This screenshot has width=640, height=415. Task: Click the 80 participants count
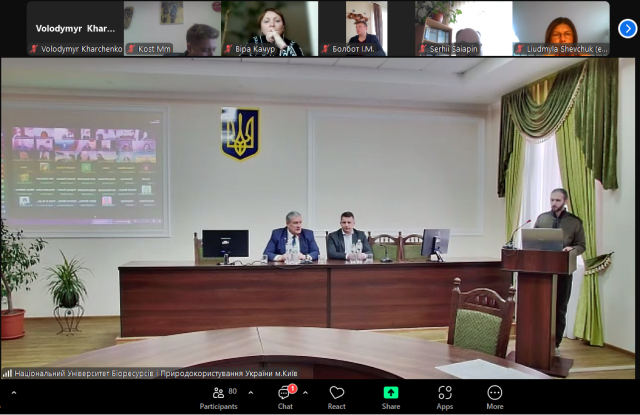(233, 391)
